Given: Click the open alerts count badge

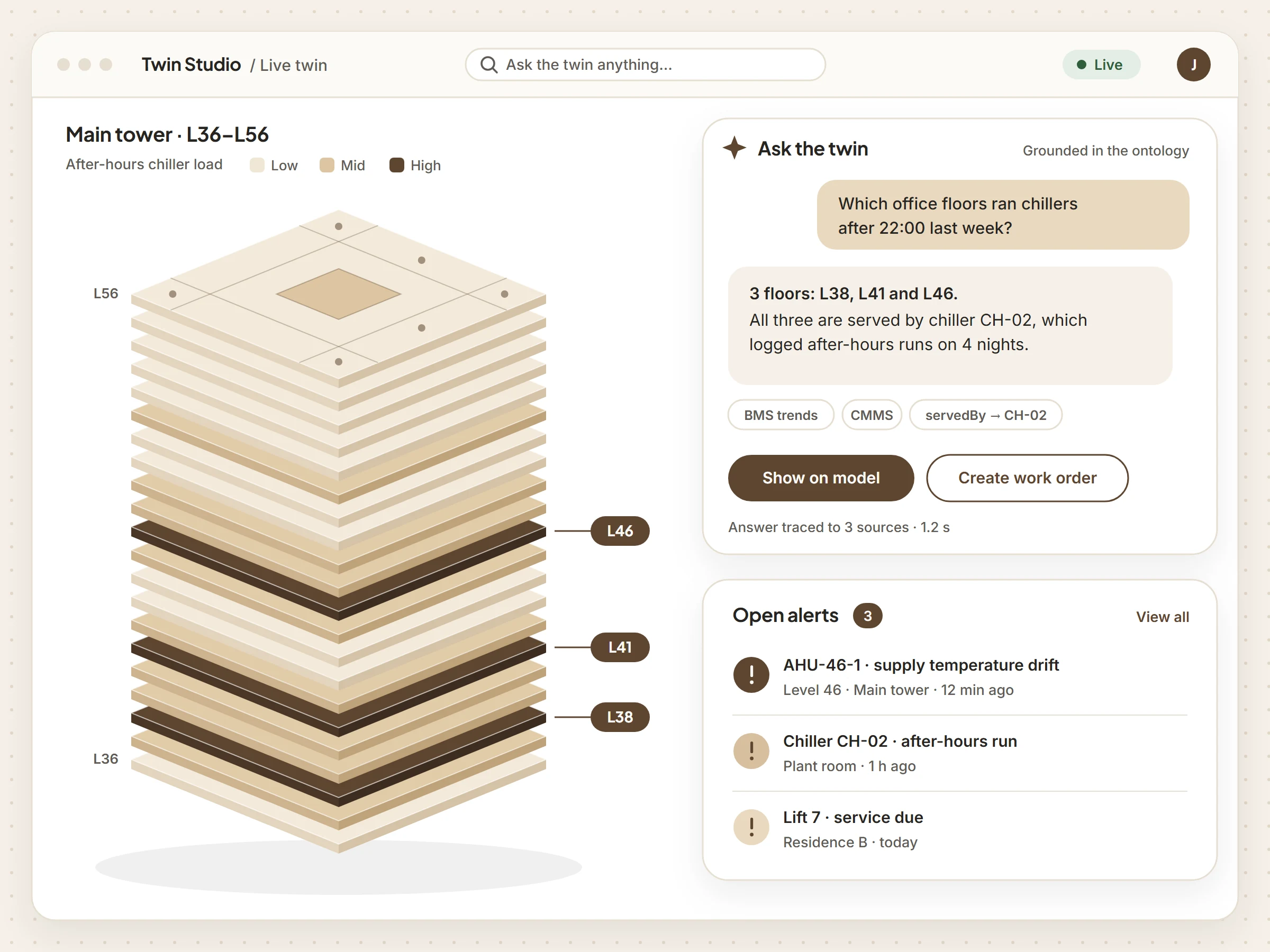Looking at the screenshot, I should 867,616.
